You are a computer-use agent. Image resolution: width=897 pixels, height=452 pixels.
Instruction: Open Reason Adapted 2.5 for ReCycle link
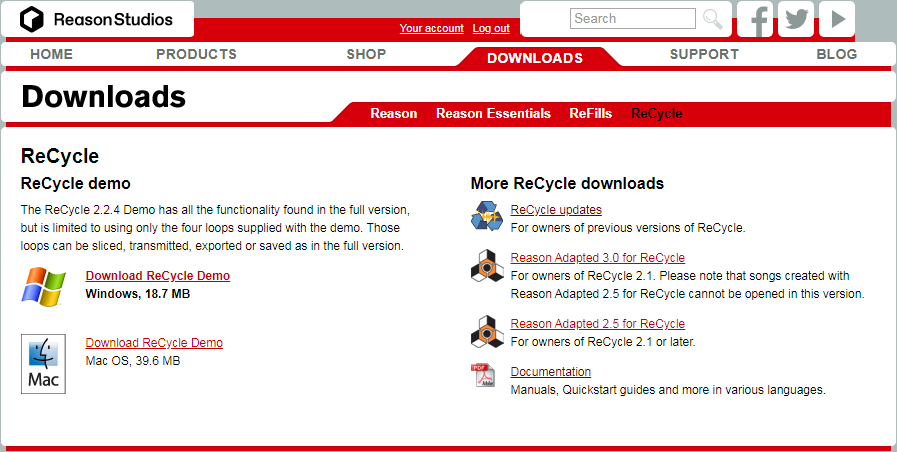598,324
